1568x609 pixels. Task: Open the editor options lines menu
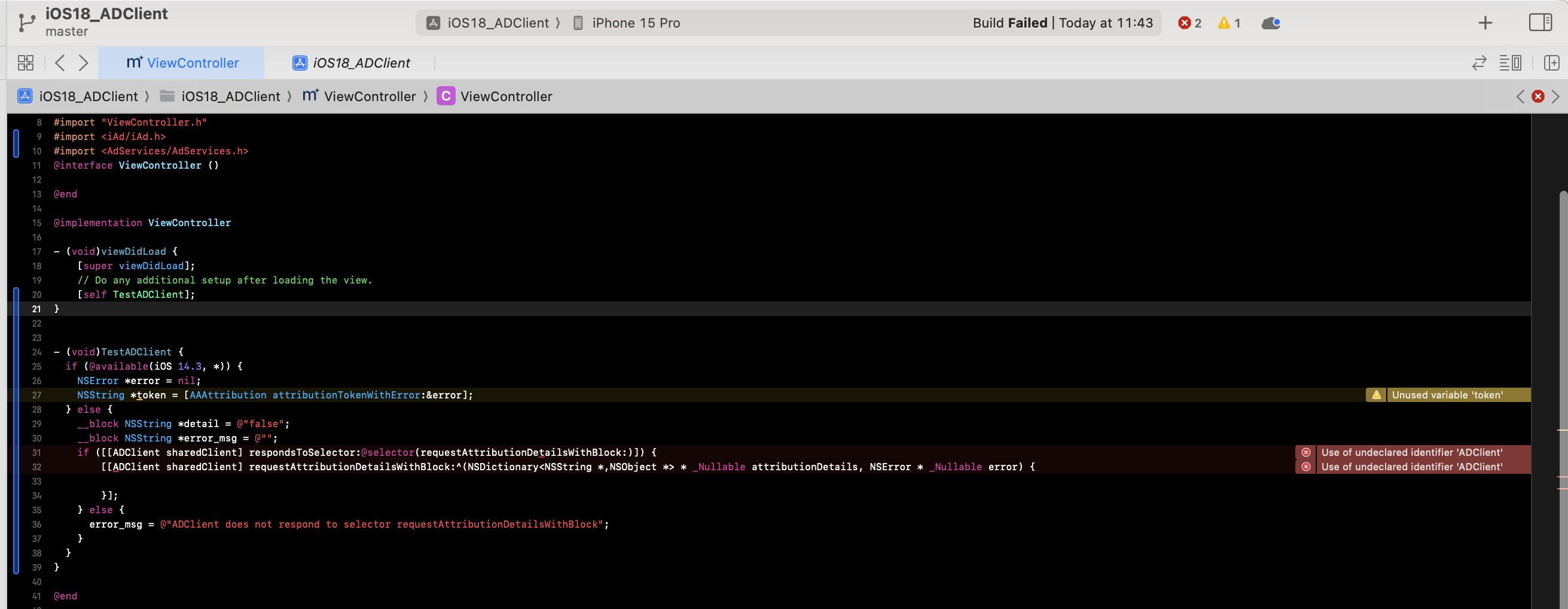click(1510, 63)
